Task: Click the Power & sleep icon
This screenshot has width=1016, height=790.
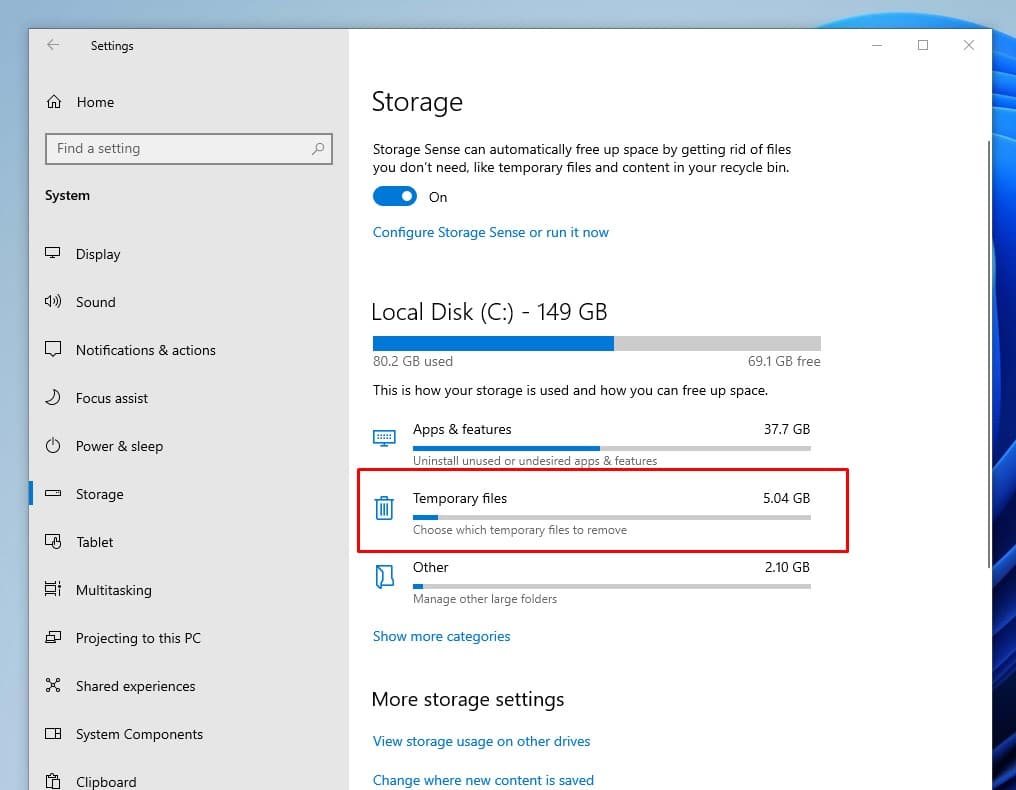Action: pos(54,446)
